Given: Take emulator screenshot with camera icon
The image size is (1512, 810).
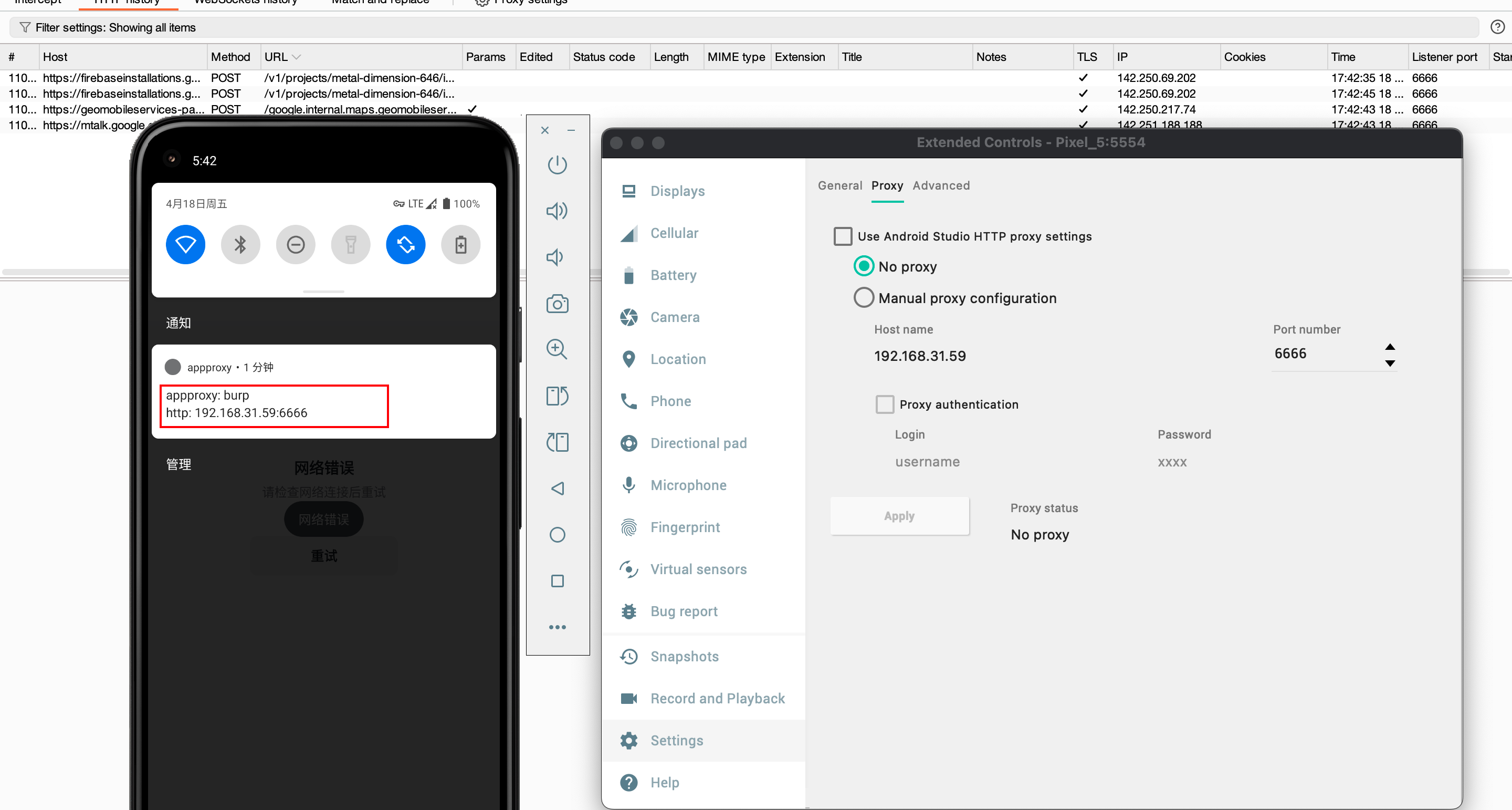Looking at the screenshot, I should click(557, 304).
